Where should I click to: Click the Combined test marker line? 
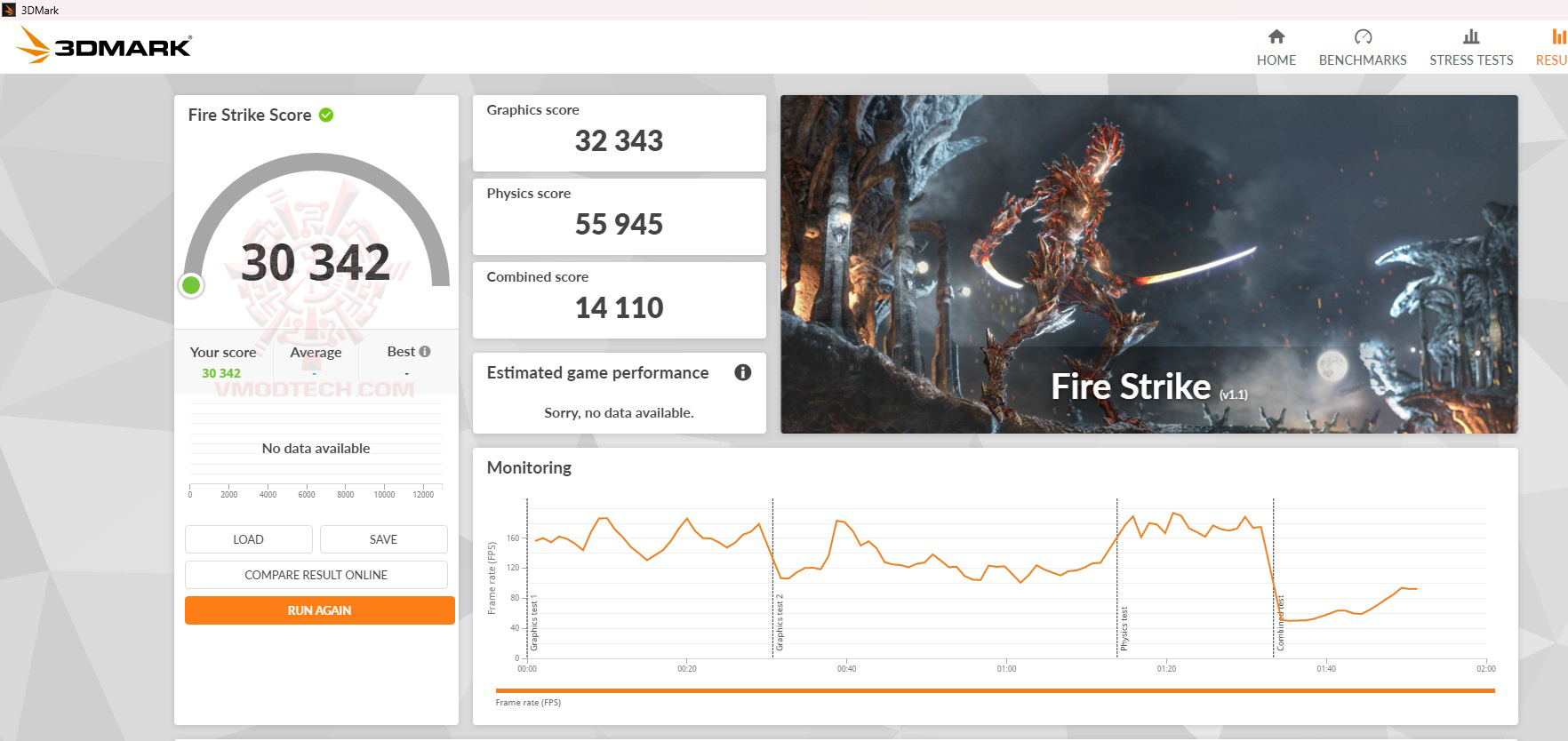click(1274, 578)
